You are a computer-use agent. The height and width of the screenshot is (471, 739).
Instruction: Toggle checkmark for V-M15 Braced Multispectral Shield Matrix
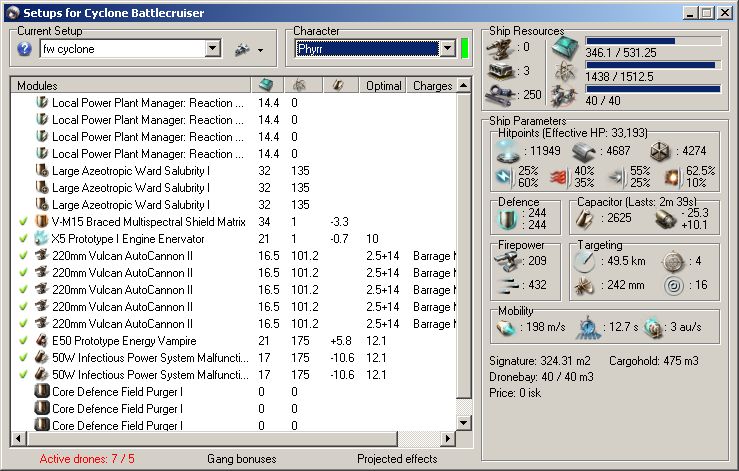pos(23,222)
